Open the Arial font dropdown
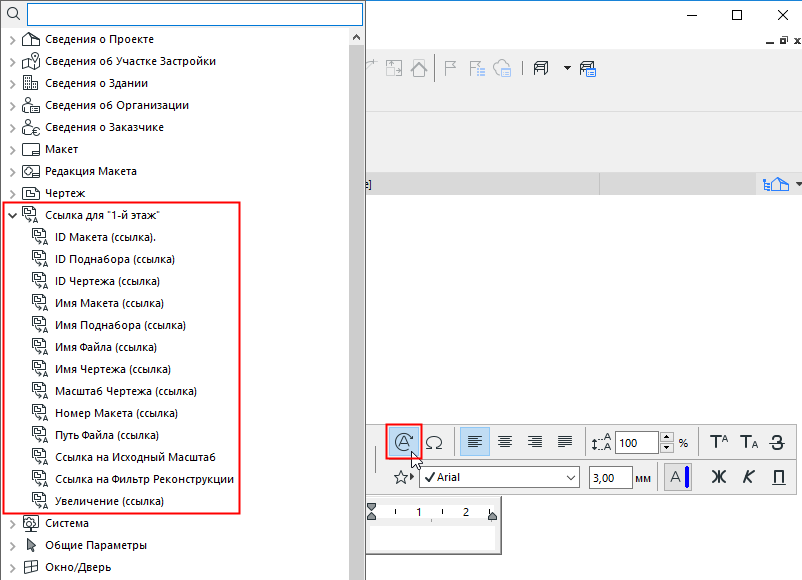 [x=499, y=477]
